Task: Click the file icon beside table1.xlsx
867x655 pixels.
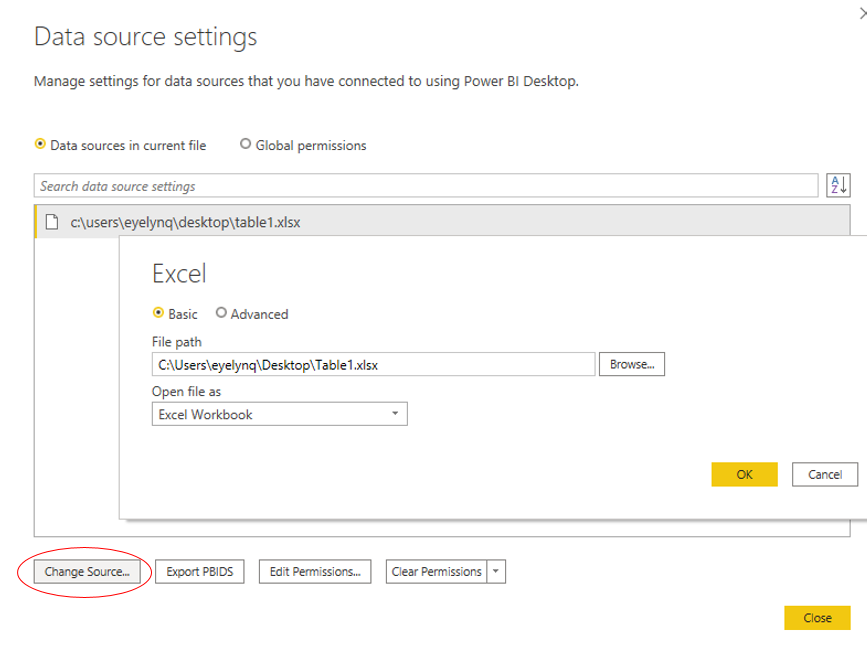Action: pyautogui.click(x=52, y=222)
